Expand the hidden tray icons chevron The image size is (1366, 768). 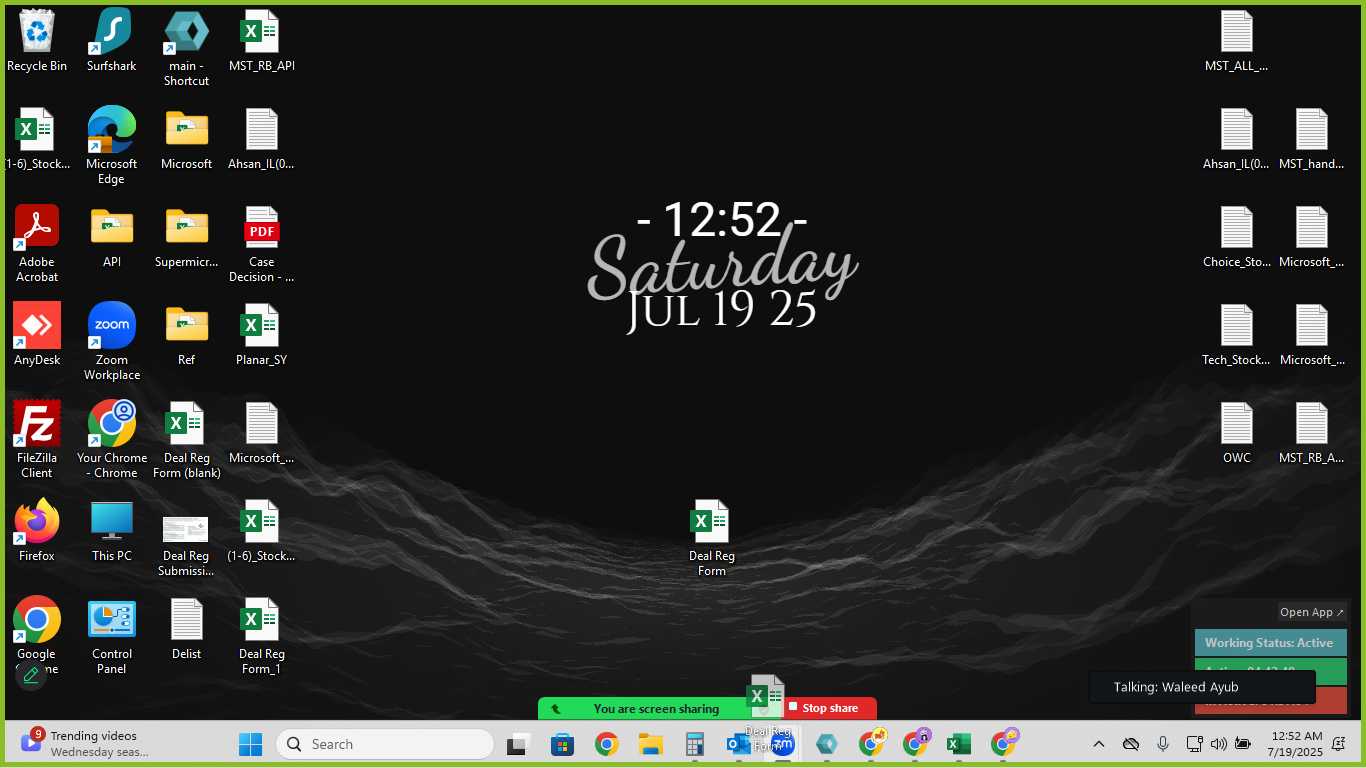pos(1098,744)
